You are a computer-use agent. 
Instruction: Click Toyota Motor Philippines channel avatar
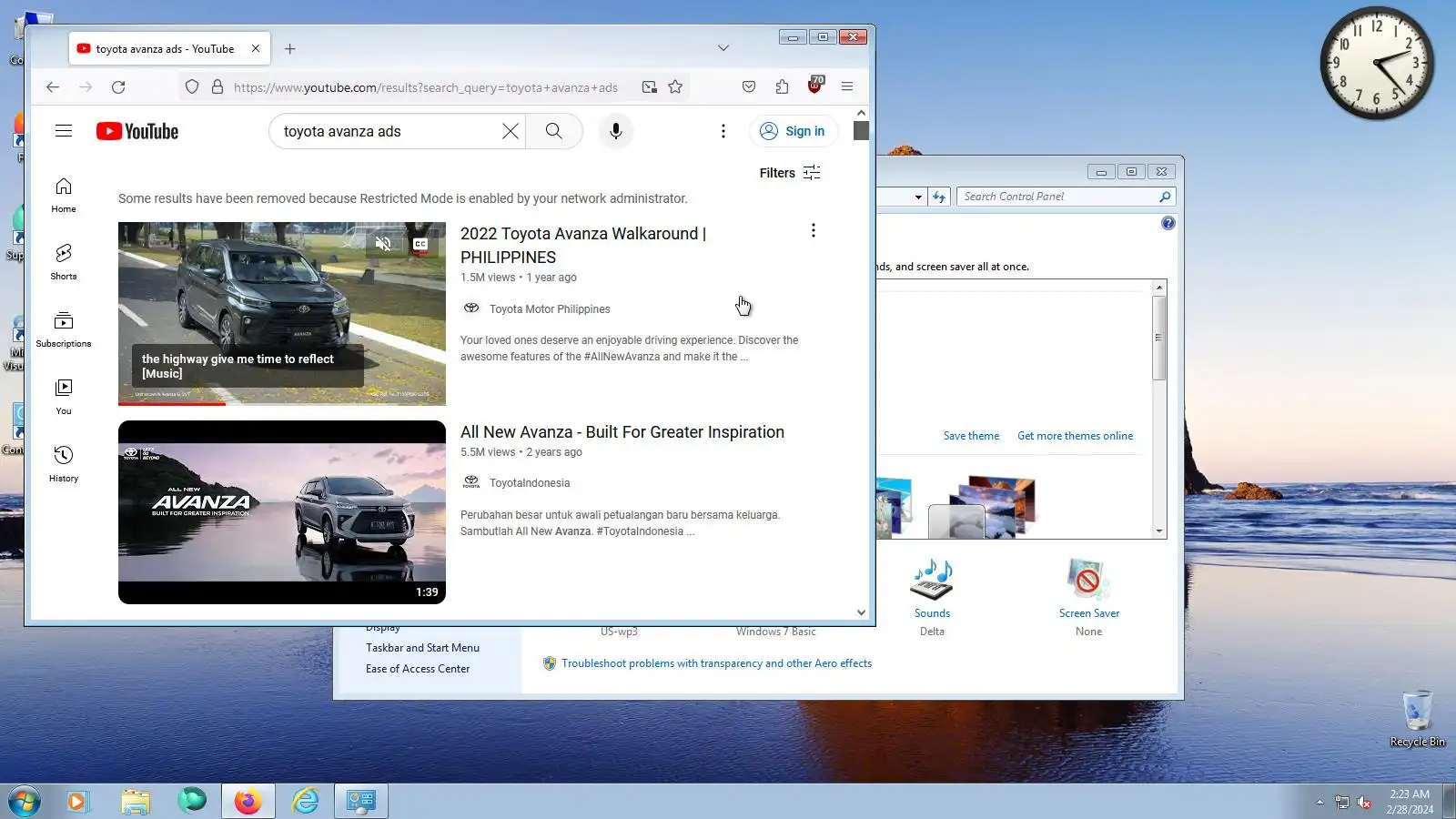tap(471, 308)
